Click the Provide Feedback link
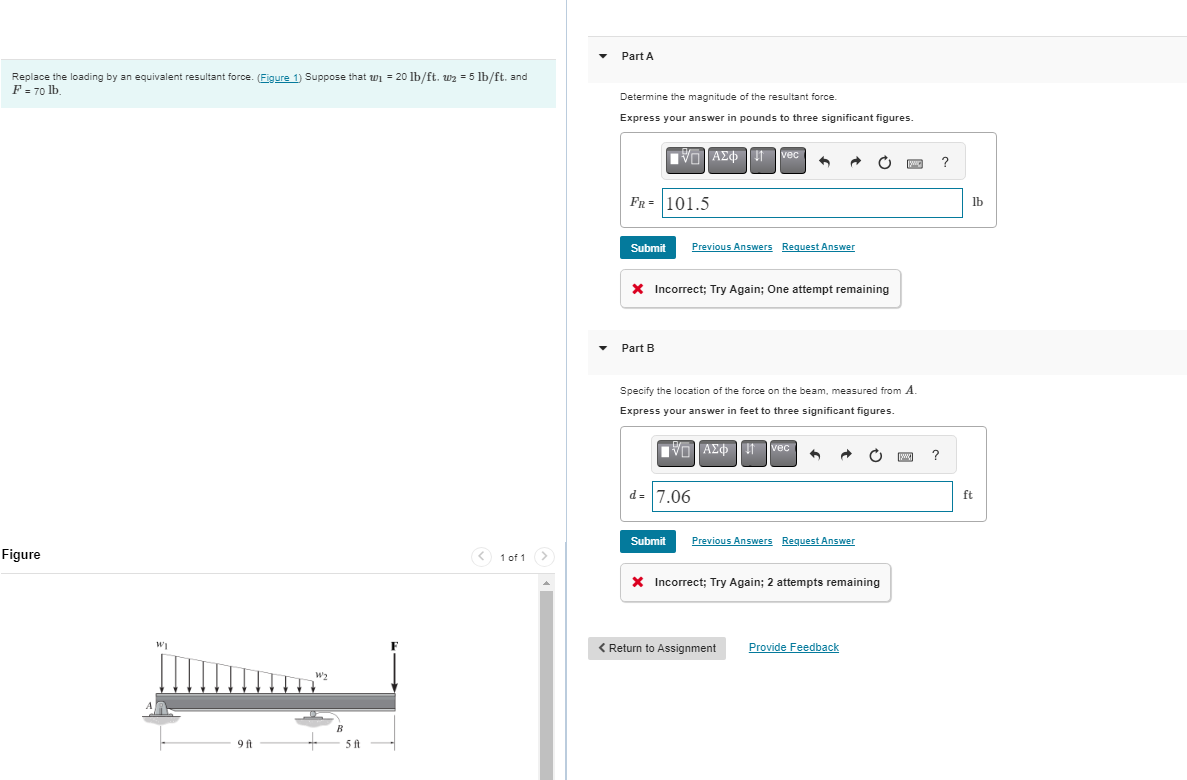 point(793,647)
